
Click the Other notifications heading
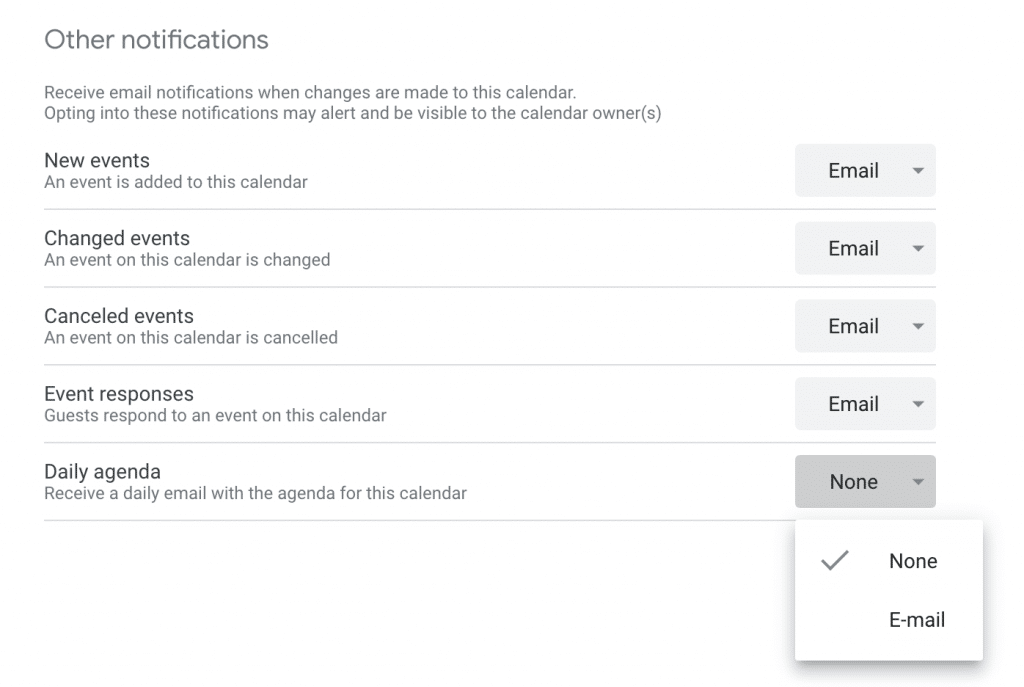pyautogui.click(x=157, y=40)
